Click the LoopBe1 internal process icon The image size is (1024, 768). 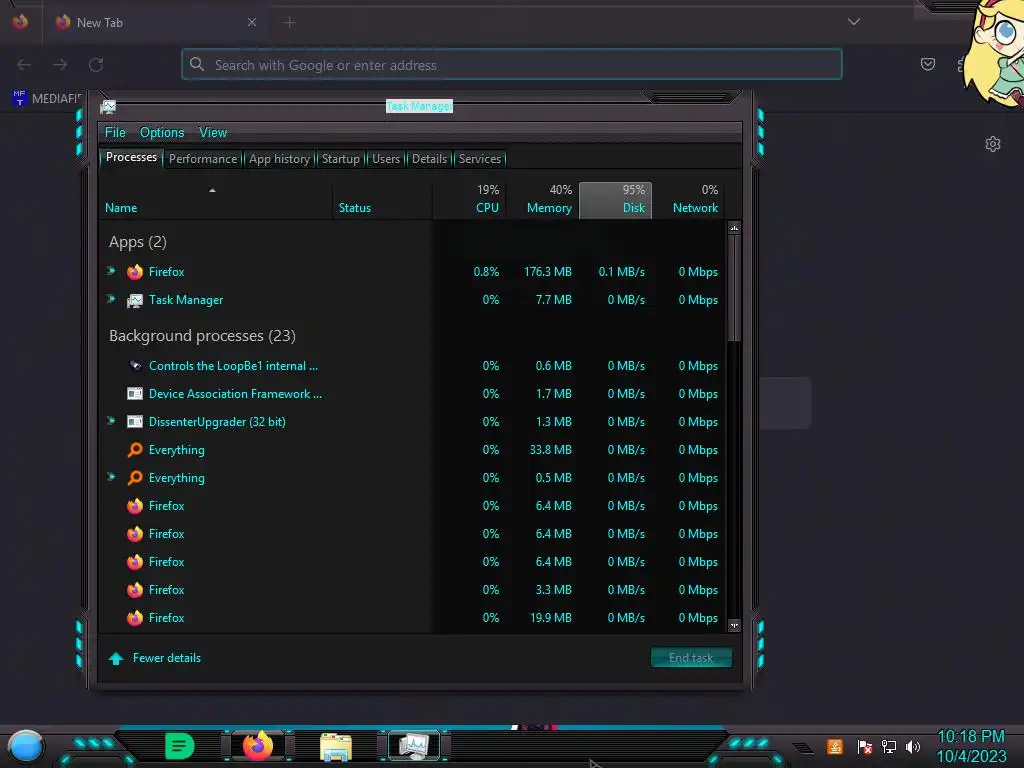[135, 366]
